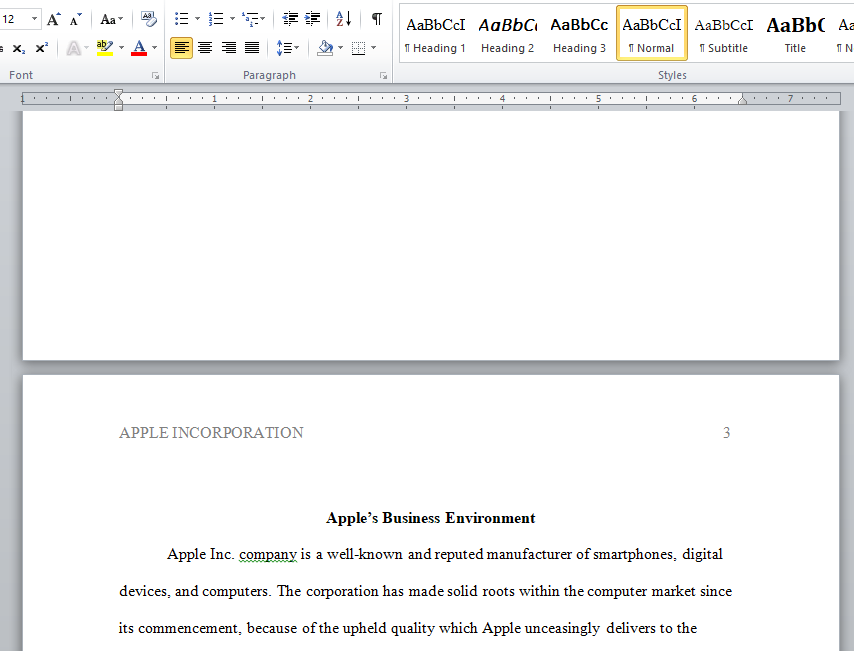Screen dimensions: 854x651
Task: Click the word unceasingly in the paragraph
Action: pyautogui.click(x=563, y=628)
